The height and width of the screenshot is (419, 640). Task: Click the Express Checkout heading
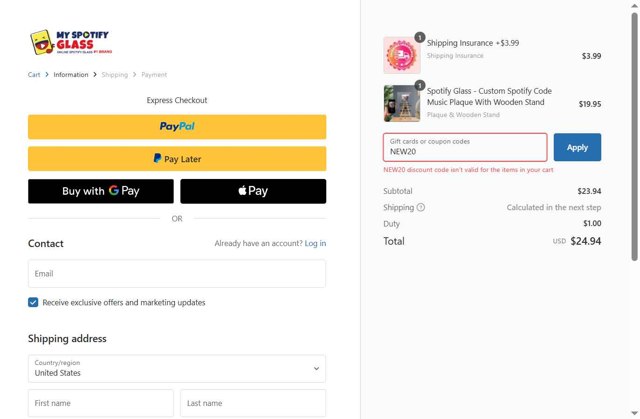point(177,100)
